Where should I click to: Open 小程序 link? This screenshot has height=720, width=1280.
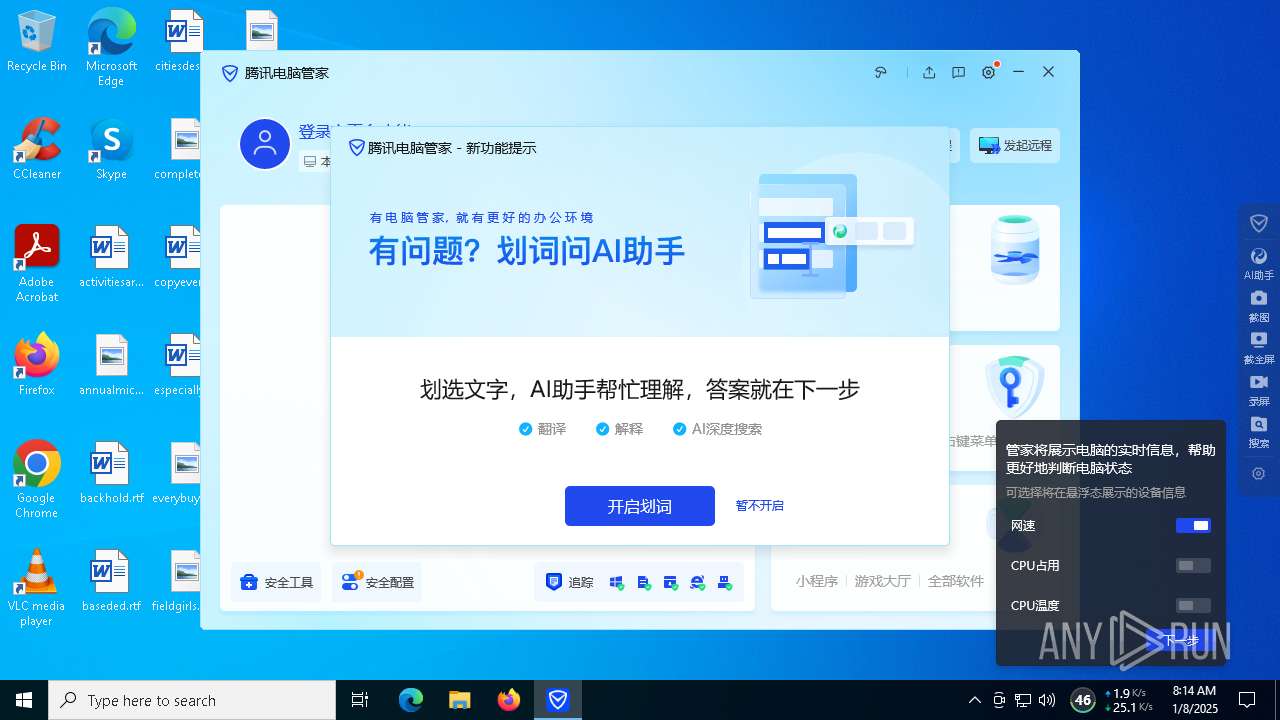click(817, 581)
